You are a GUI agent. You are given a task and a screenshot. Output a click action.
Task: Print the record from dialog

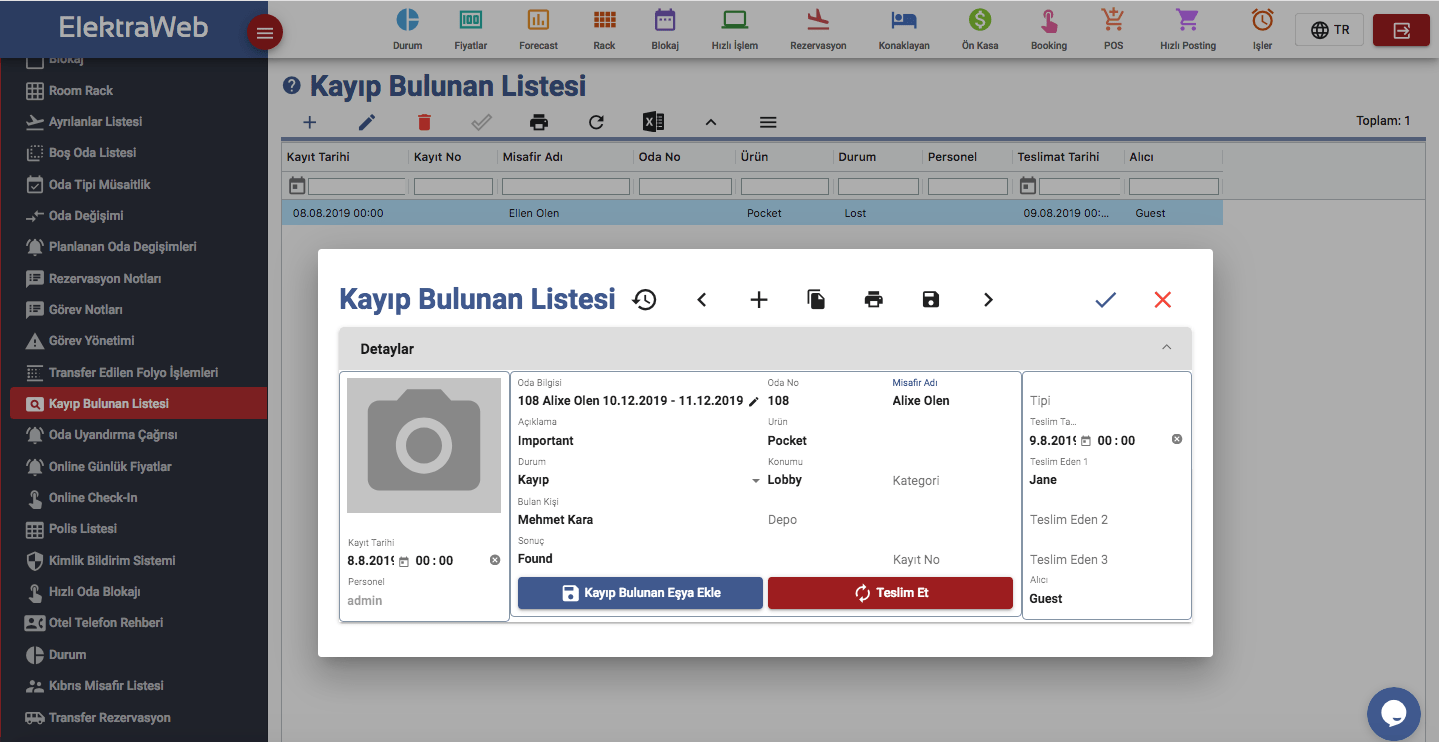874,299
